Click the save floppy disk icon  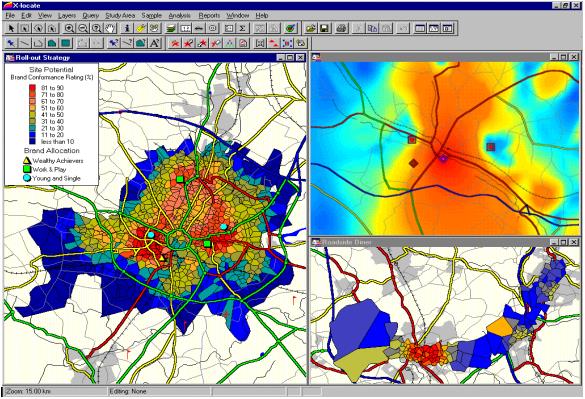[325, 28]
